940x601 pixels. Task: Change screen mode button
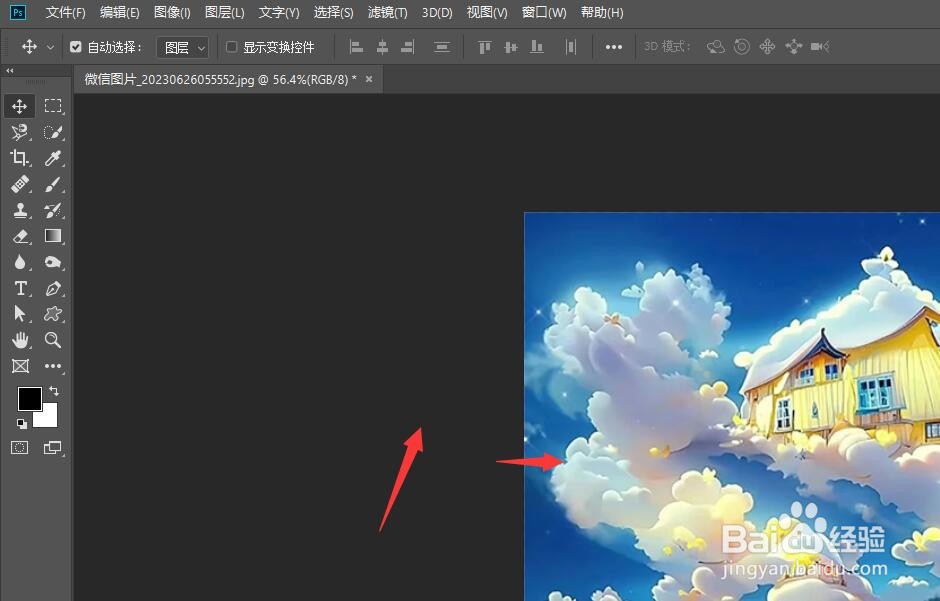click(x=53, y=448)
